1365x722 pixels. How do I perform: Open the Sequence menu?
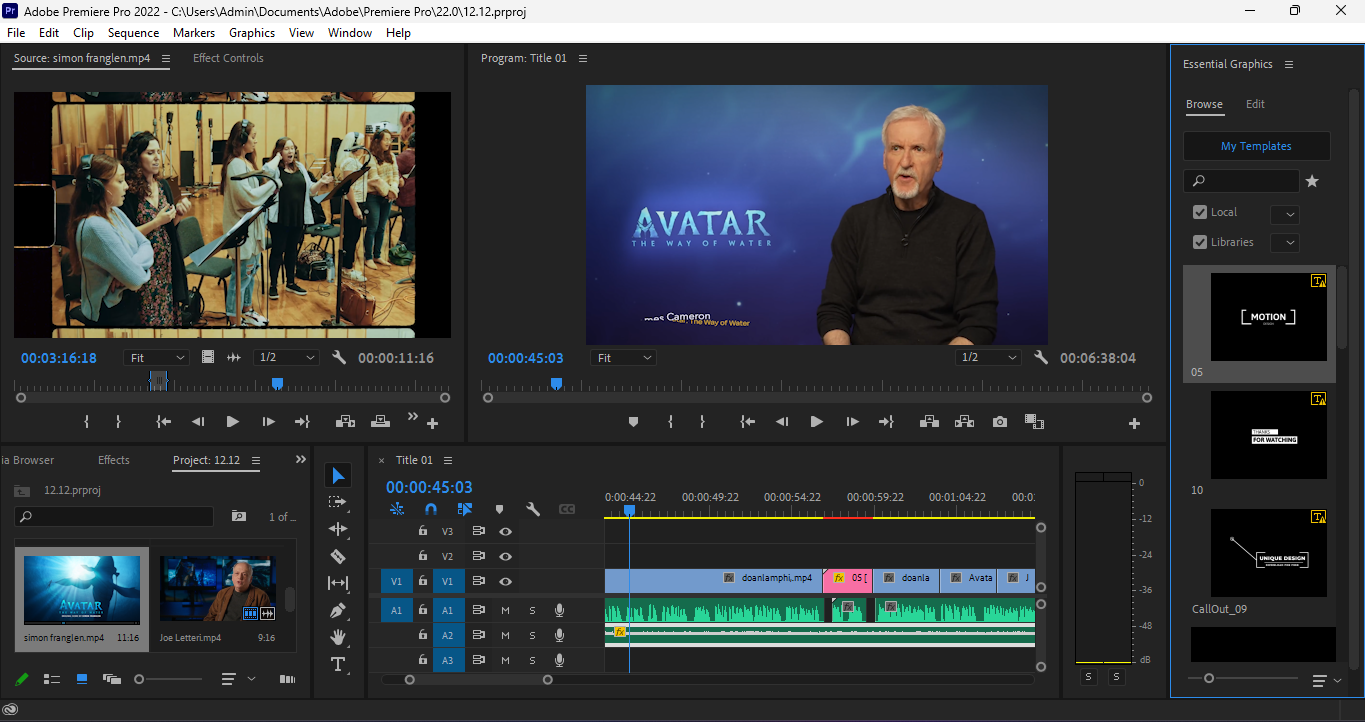click(x=134, y=33)
